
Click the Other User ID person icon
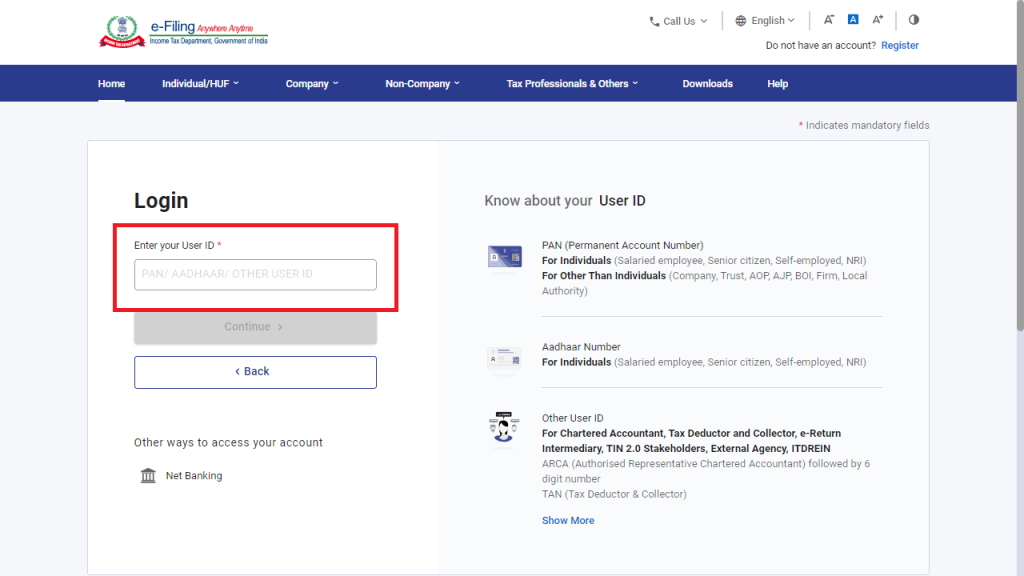pyautogui.click(x=504, y=428)
